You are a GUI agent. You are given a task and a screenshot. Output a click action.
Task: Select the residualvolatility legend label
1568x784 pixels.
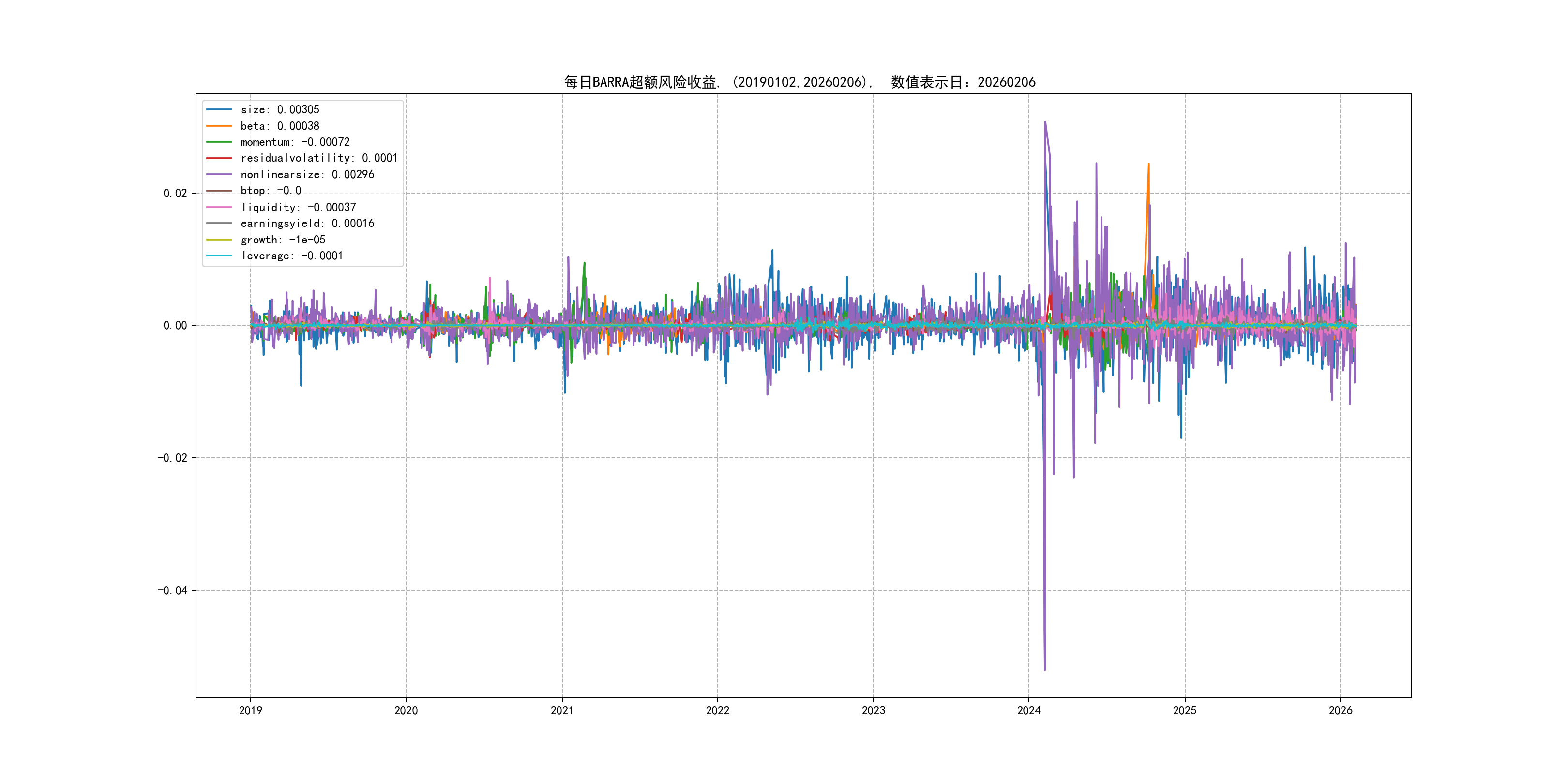[x=318, y=158]
